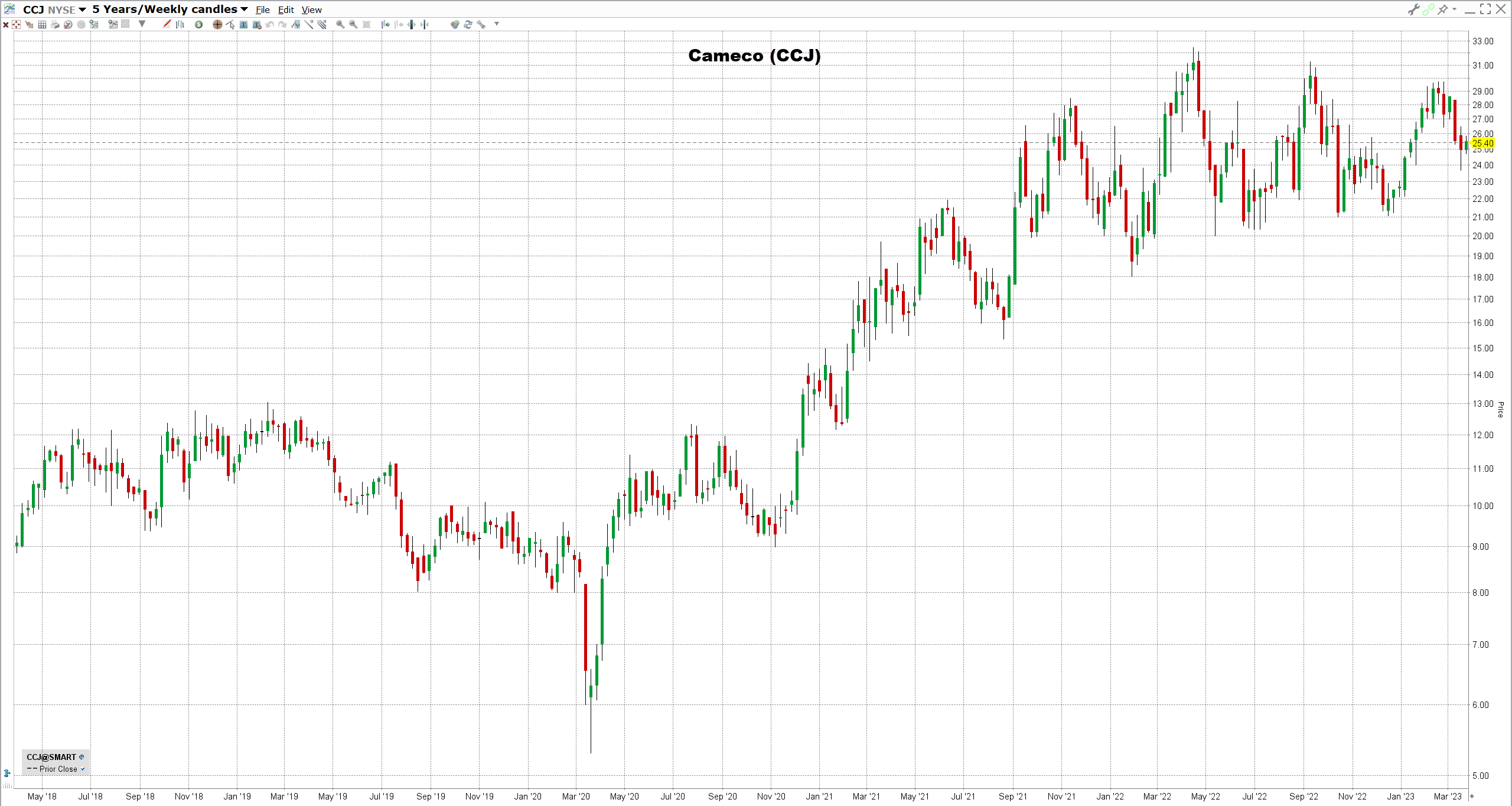Click the remove text annotation icon

(256, 24)
